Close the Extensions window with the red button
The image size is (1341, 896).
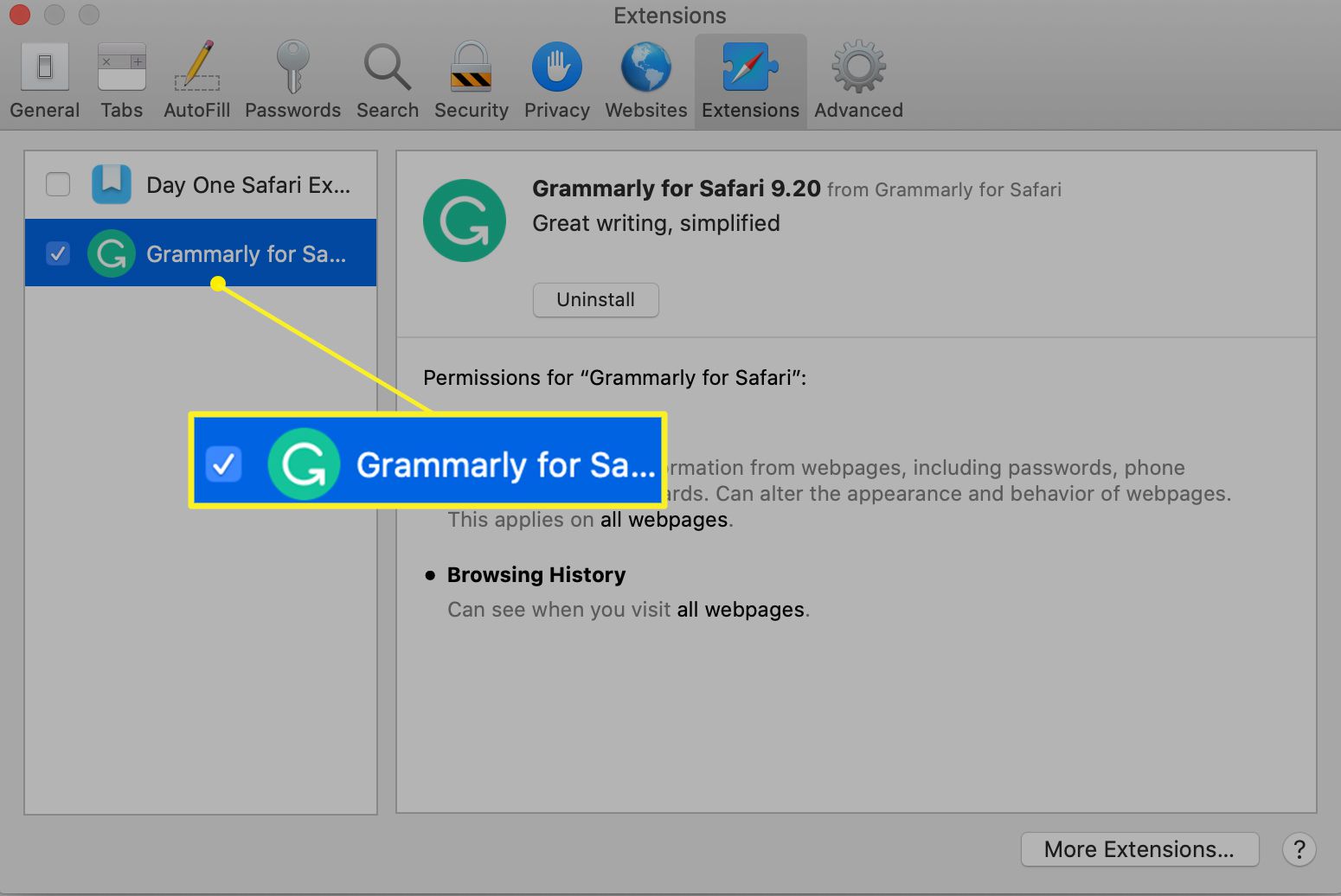pyautogui.click(x=19, y=15)
